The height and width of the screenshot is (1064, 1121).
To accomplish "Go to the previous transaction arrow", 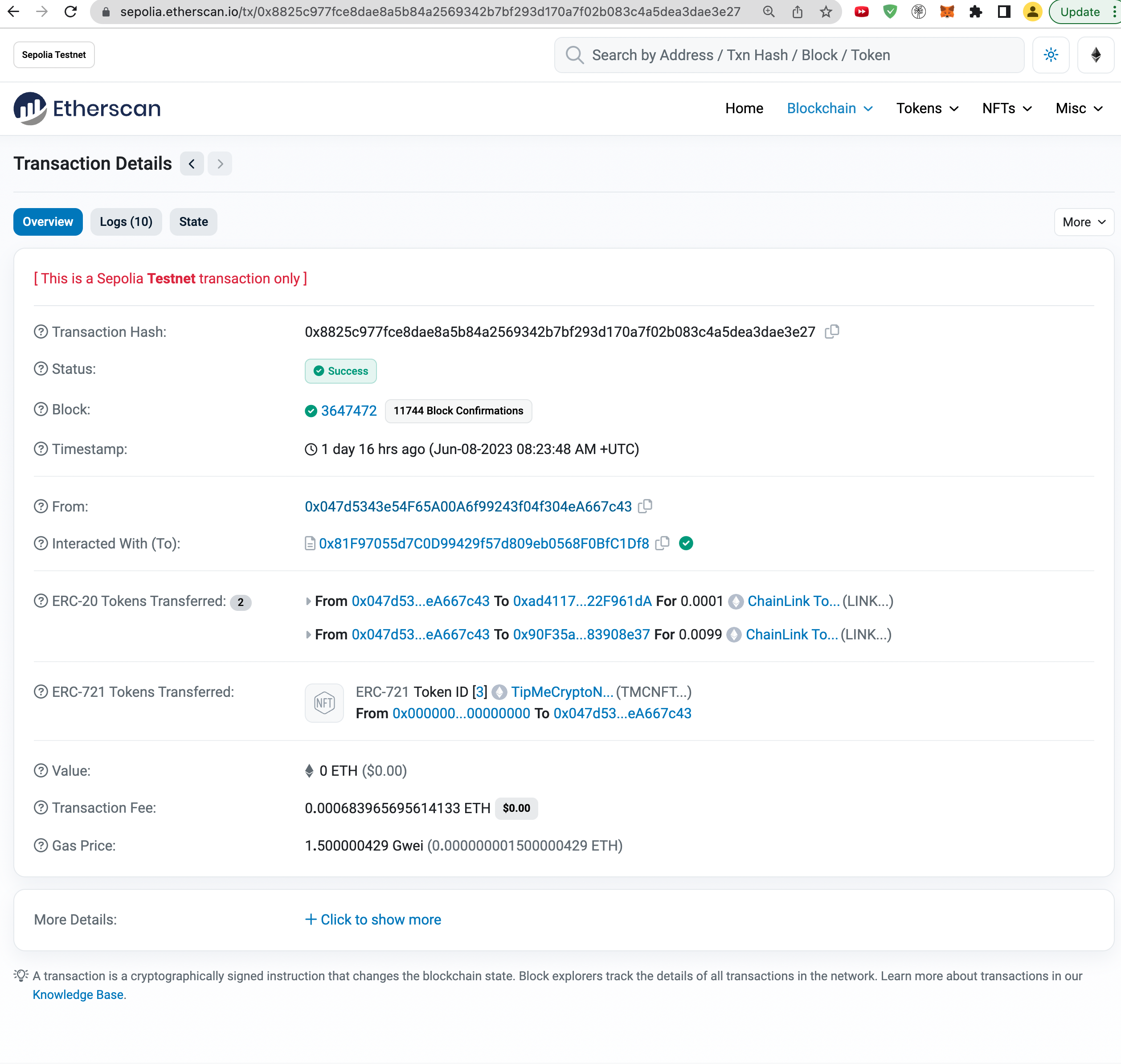I will 192,164.
